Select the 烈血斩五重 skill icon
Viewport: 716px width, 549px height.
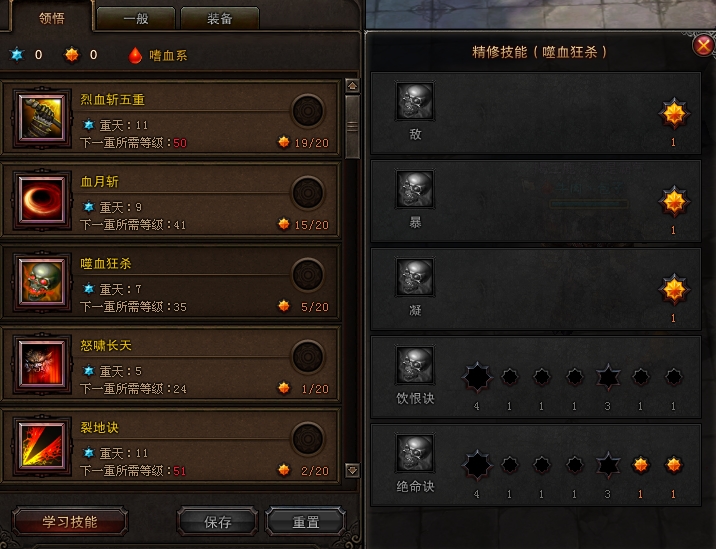42,118
